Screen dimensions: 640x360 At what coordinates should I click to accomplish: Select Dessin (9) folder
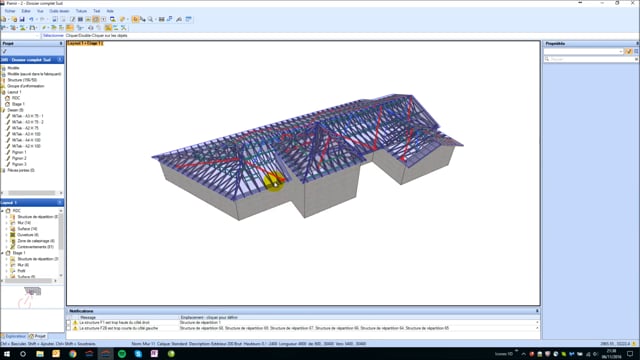(x=16, y=110)
